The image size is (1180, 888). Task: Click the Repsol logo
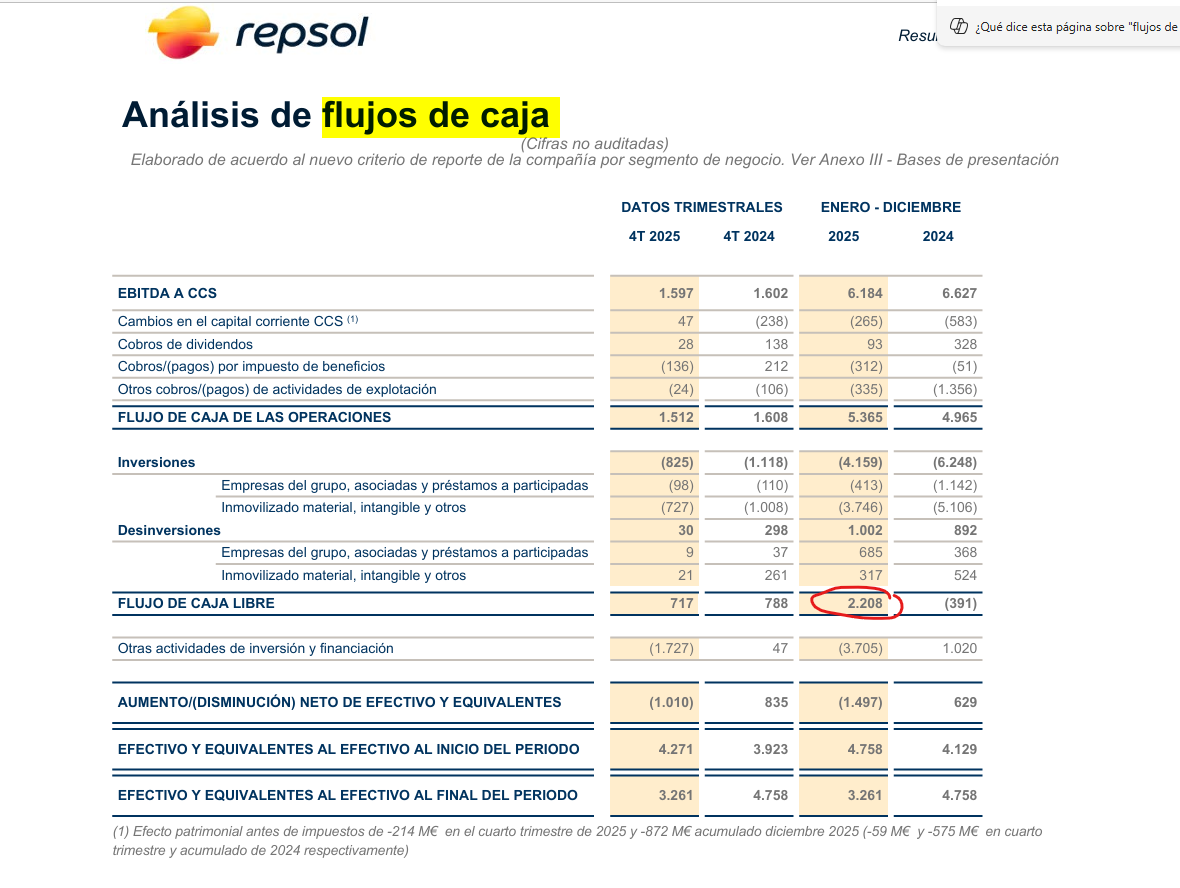[x=258, y=33]
